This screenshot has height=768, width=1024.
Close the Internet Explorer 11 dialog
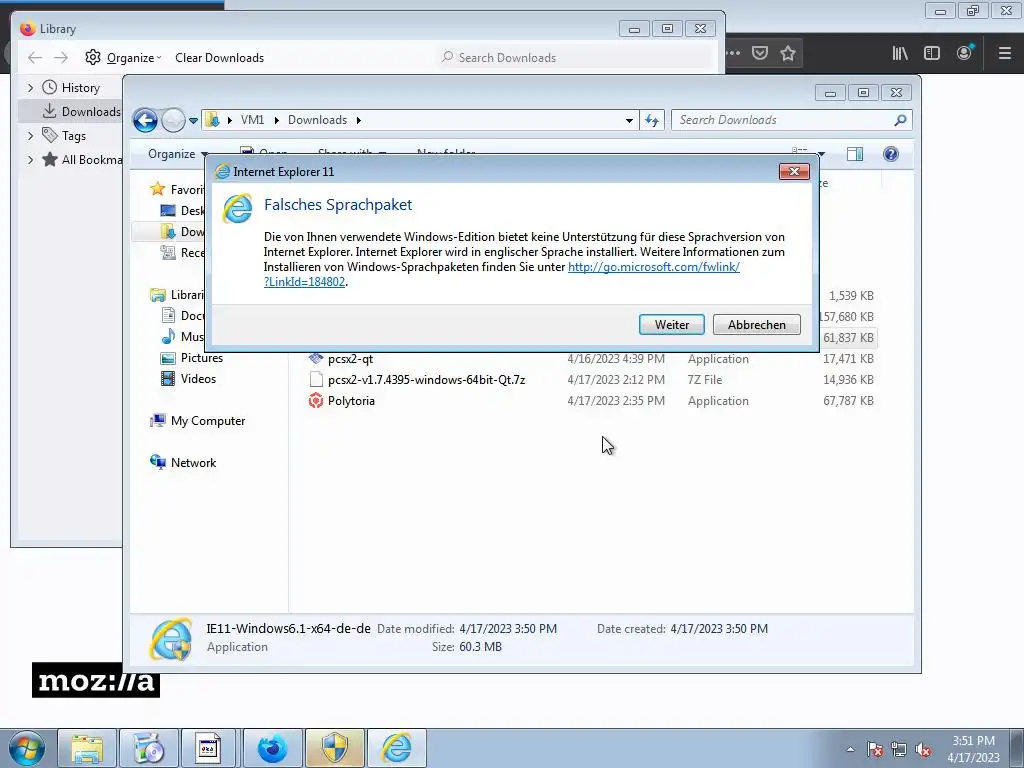(794, 171)
